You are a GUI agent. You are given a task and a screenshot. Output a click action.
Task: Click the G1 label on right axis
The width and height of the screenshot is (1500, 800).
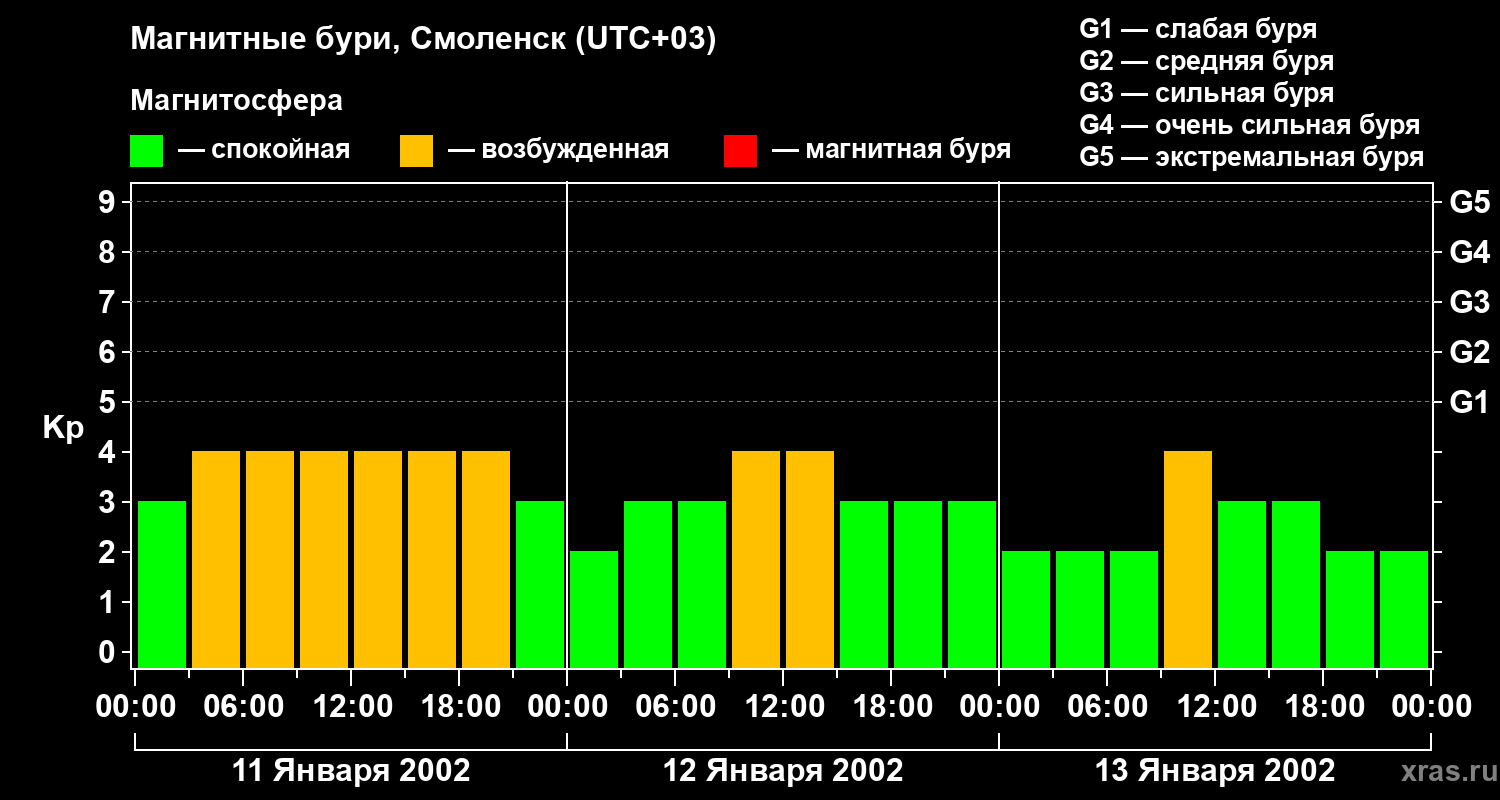pyautogui.click(x=1469, y=402)
